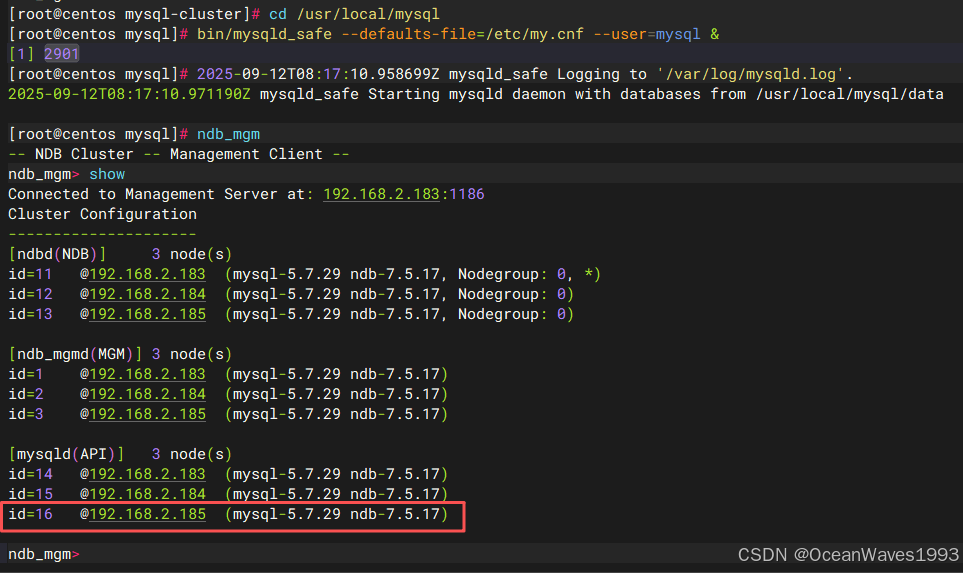Click the timestamp '2025-09-12T08:17:10.971190Z'
963x573 pixels.
coord(129,94)
